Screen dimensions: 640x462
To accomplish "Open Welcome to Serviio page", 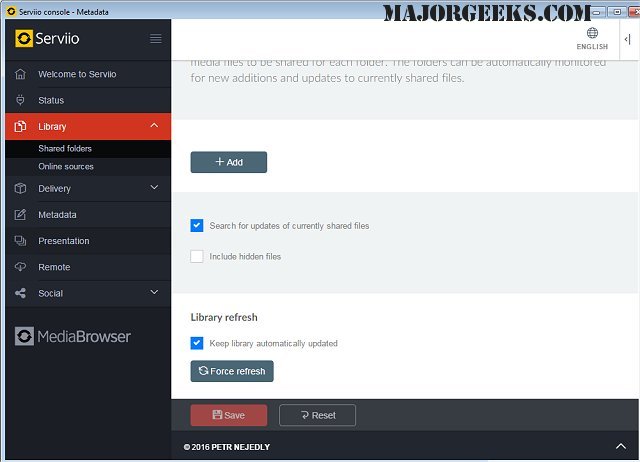I will pos(88,74).
